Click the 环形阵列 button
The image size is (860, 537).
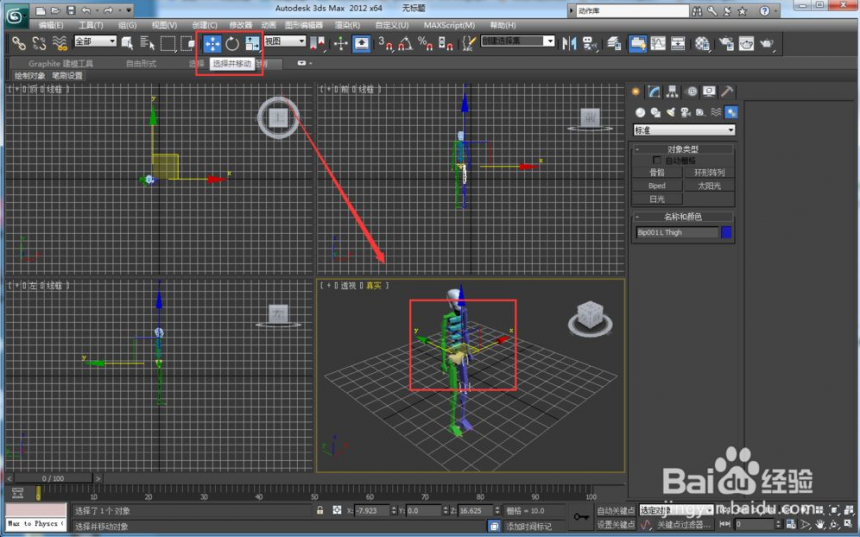pyautogui.click(x=709, y=172)
